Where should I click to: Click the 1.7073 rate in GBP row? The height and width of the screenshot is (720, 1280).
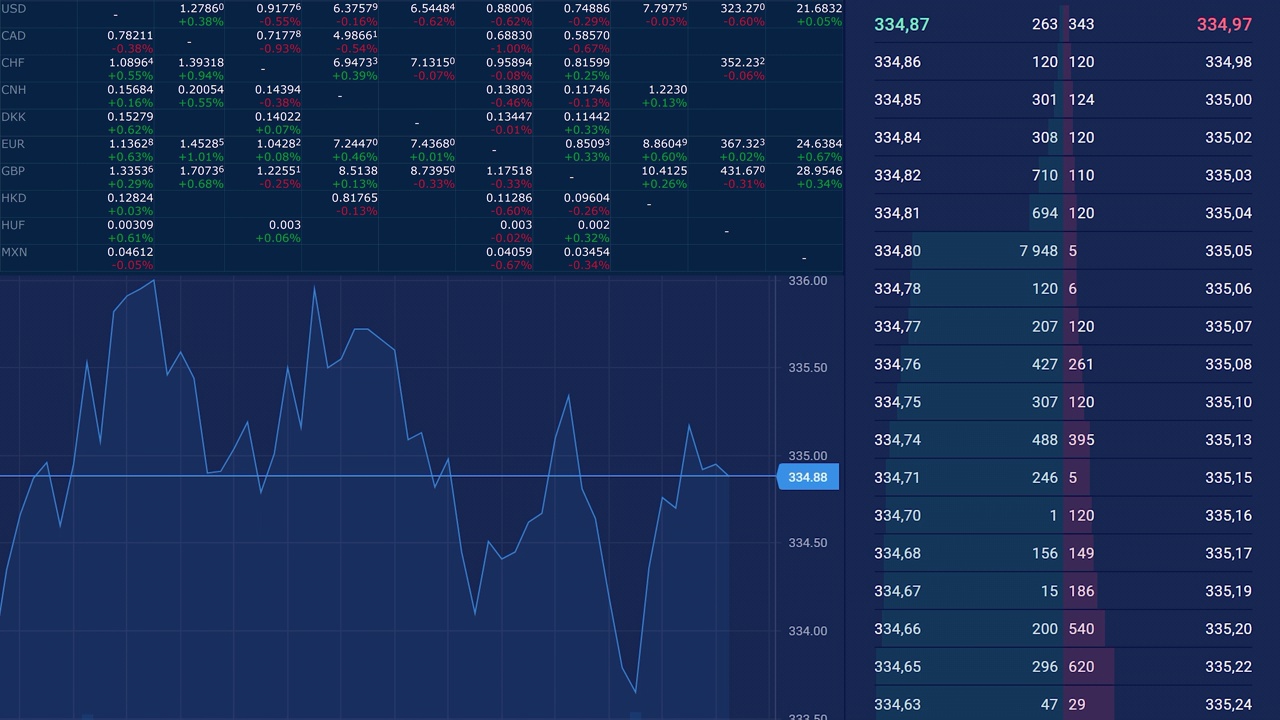201,170
